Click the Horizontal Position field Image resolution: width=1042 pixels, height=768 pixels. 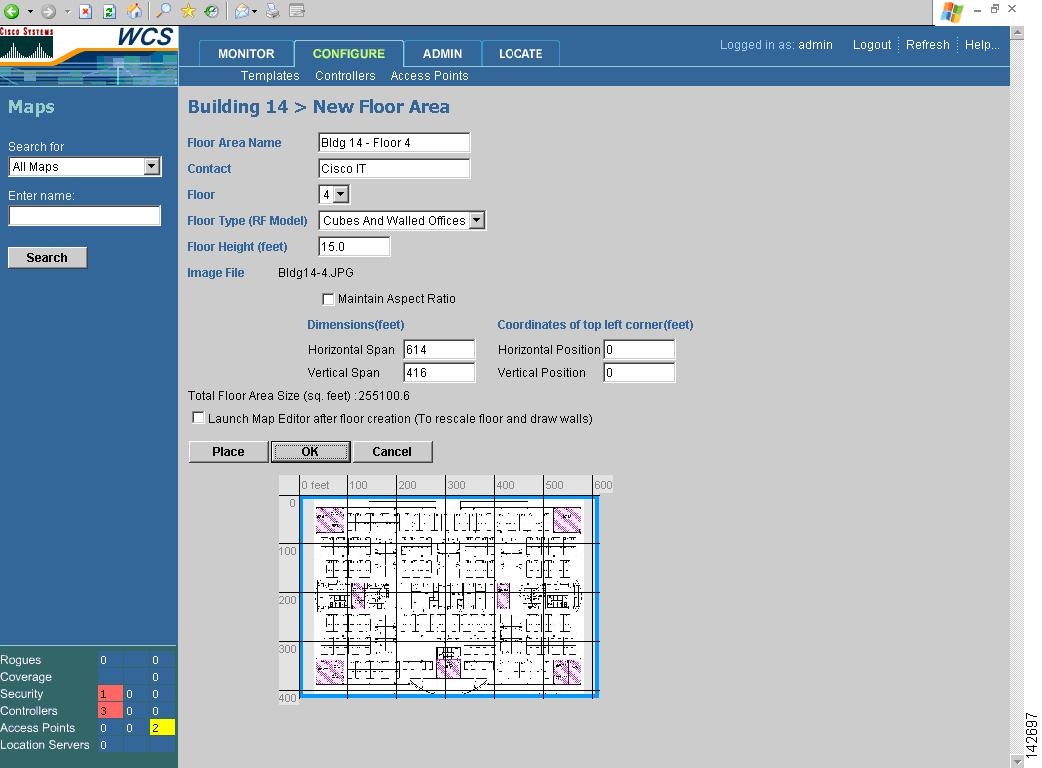[639, 349]
